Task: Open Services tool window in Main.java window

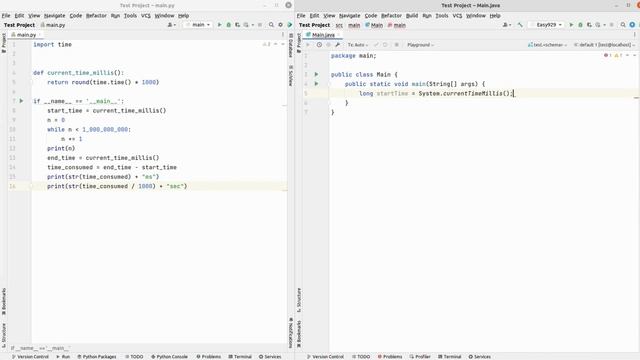Action: [x=480, y=356]
